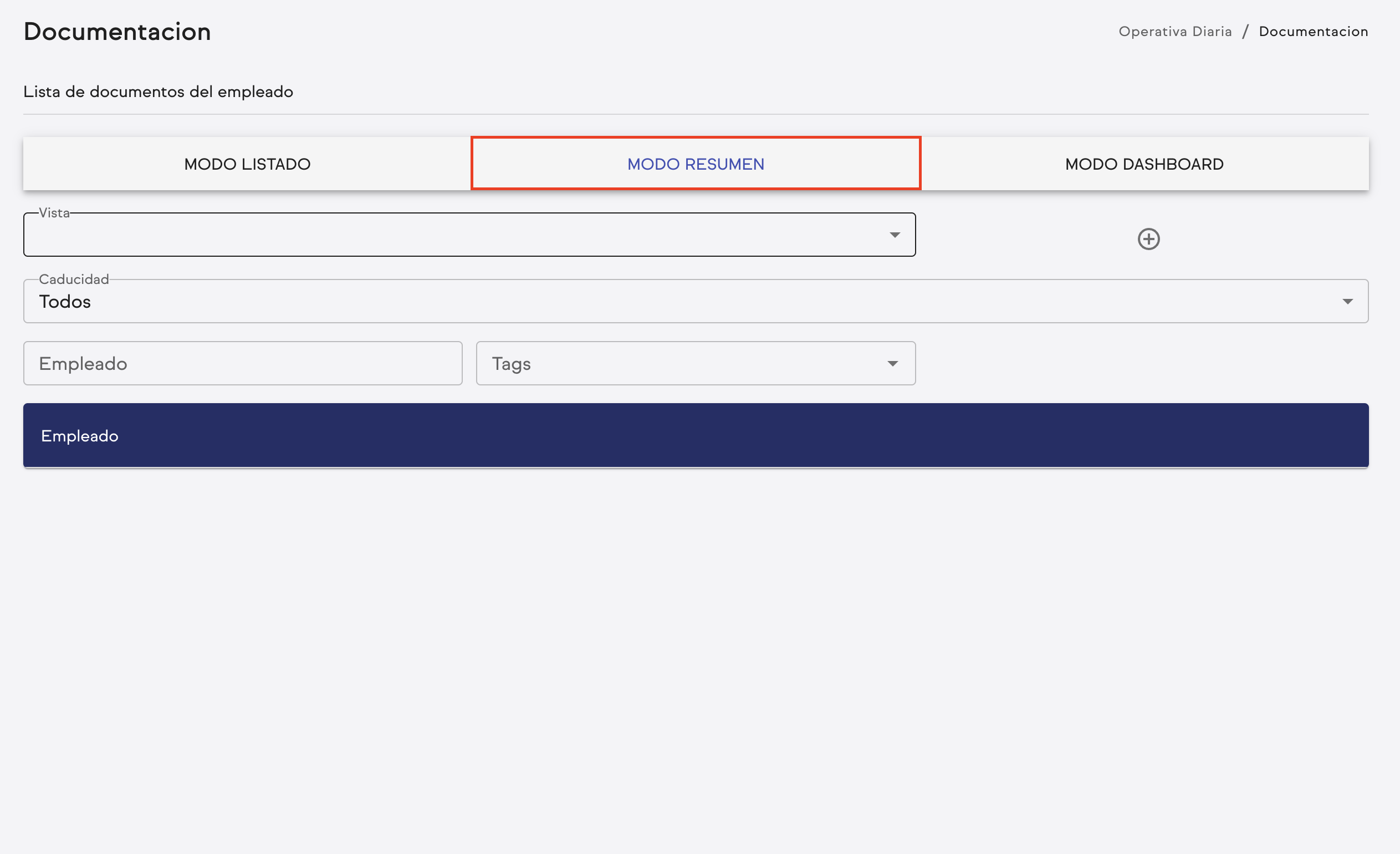Viewport: 1400px width, 854px height.
Task: Click the Lista de documentos del empleado subtitle
Action: coord(158,91)
